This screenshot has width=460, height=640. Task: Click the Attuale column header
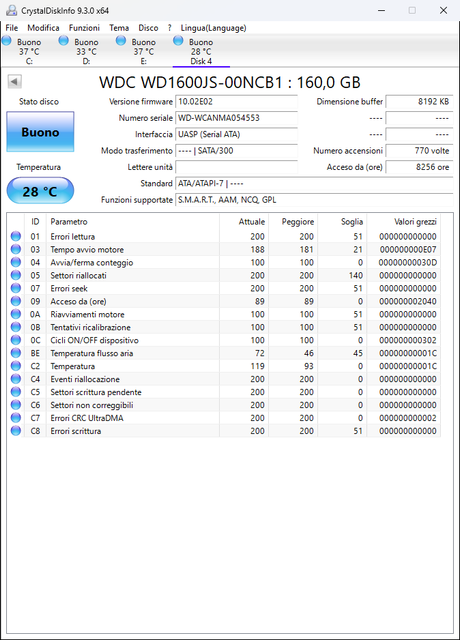point(244,222)
